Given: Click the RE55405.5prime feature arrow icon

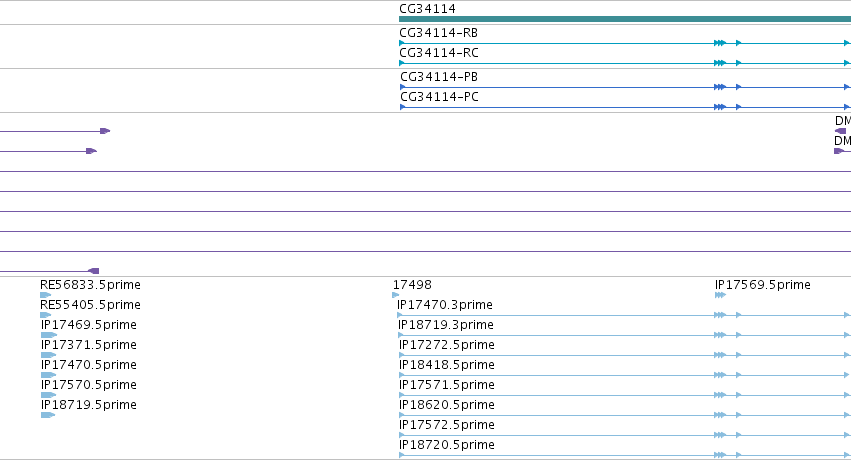Looking at the screenshot, I should 46,315.
